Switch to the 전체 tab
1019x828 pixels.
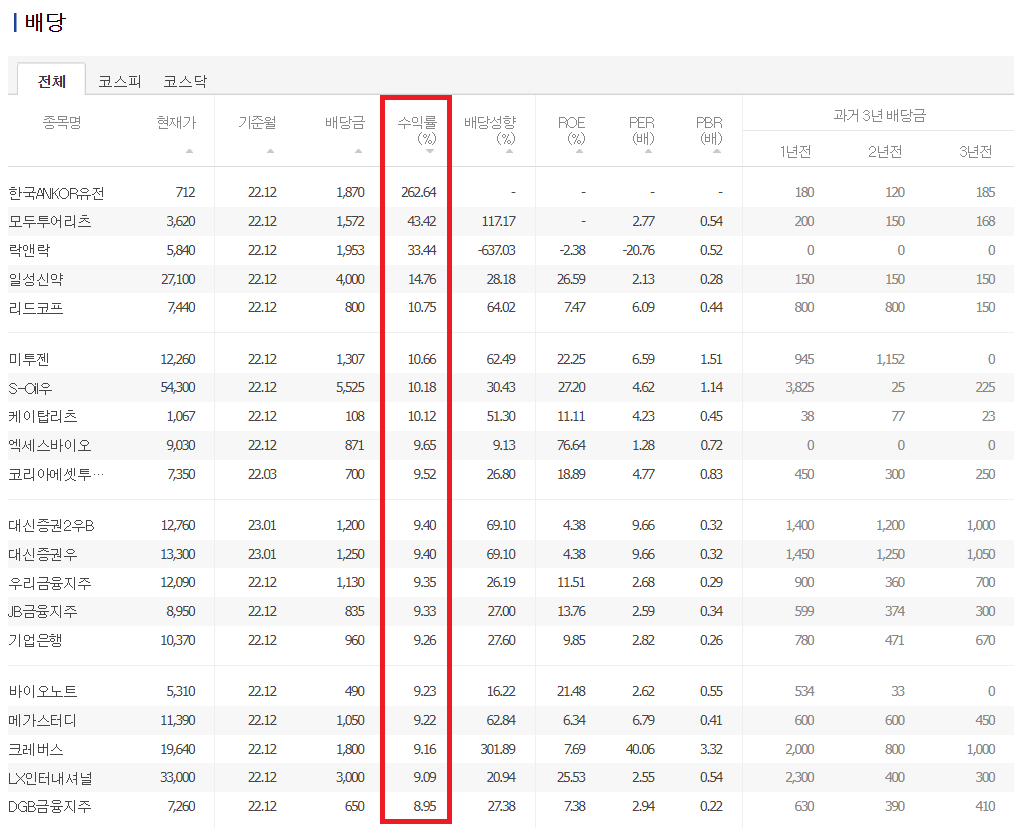(51, 81)
